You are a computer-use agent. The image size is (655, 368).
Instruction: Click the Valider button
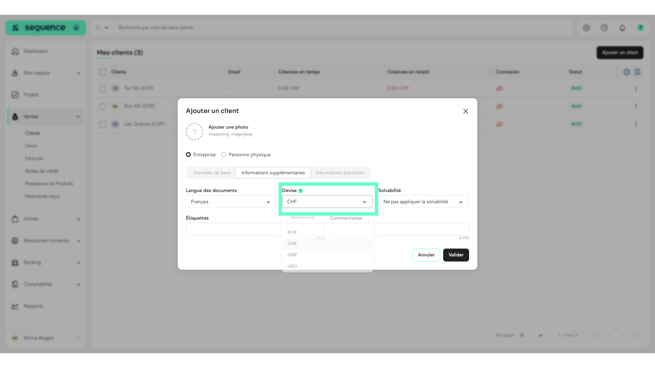pyautogui.click(x=456, y=255)
